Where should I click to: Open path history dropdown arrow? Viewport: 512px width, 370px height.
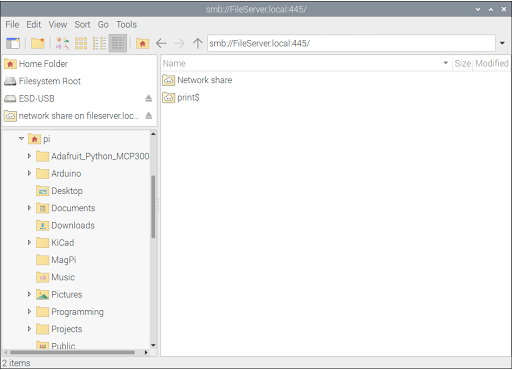pyautogui.click(x=502, y=43)
